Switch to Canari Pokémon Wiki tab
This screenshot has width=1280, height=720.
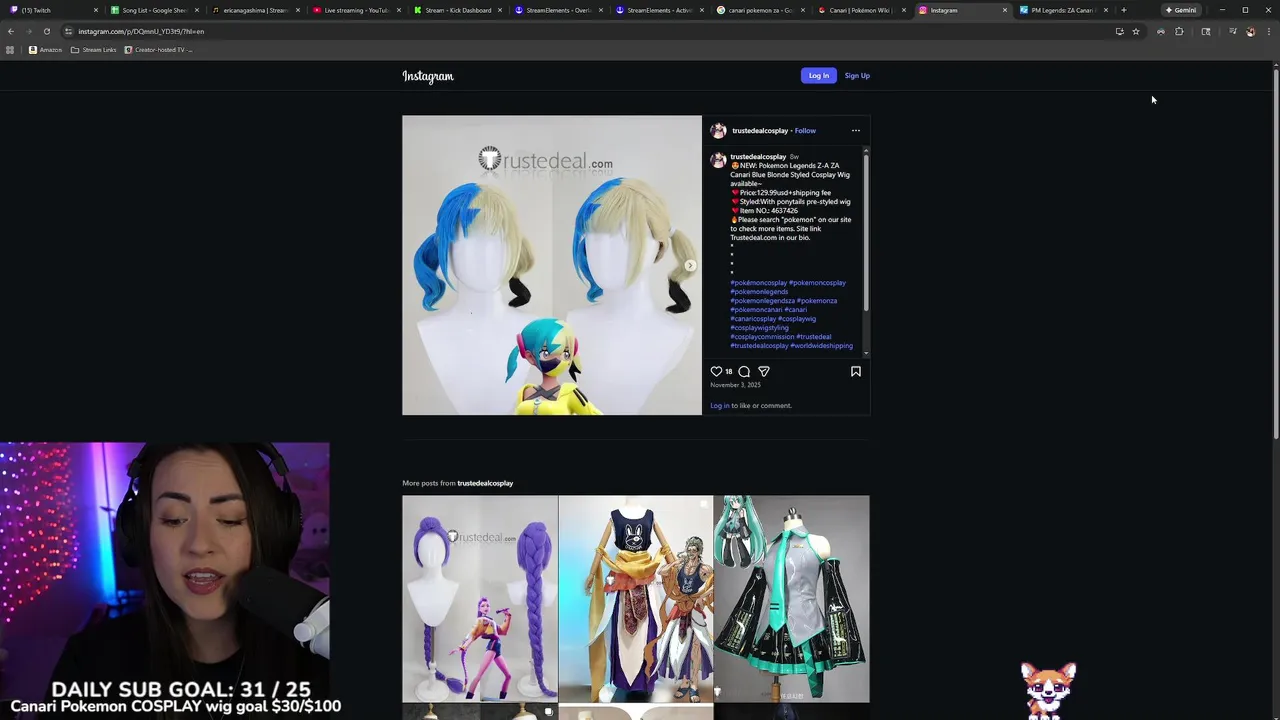tap(862, 10)
